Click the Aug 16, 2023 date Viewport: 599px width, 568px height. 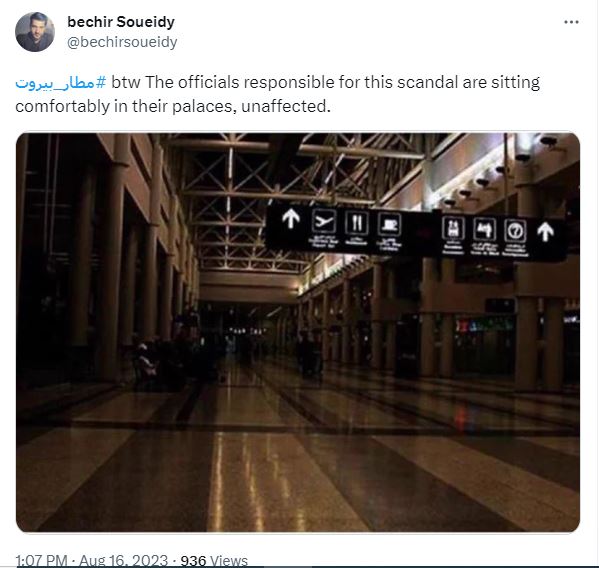pyautogui.click(x=123, y=560)
